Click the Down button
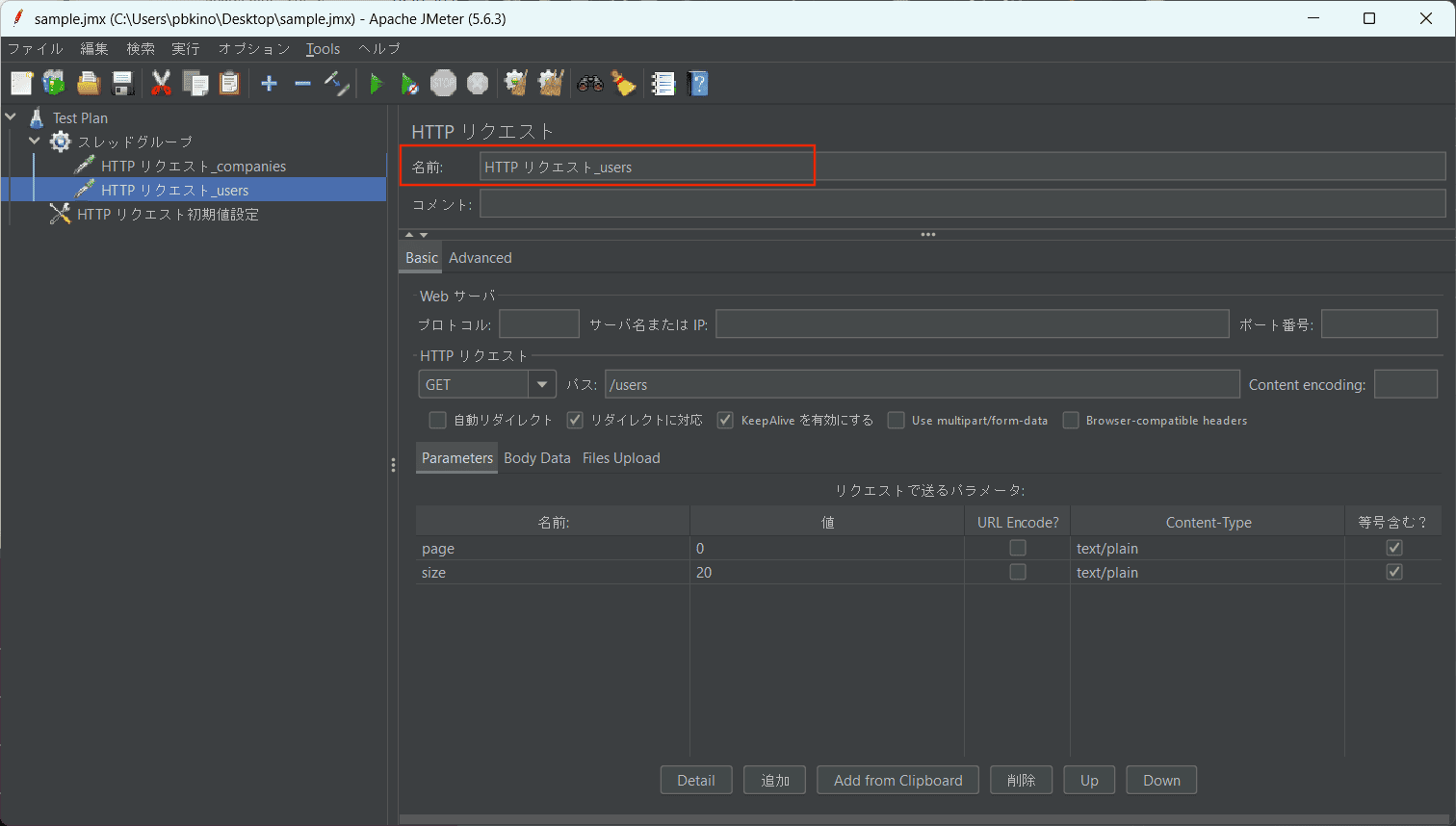 (x=1161, y=780)
